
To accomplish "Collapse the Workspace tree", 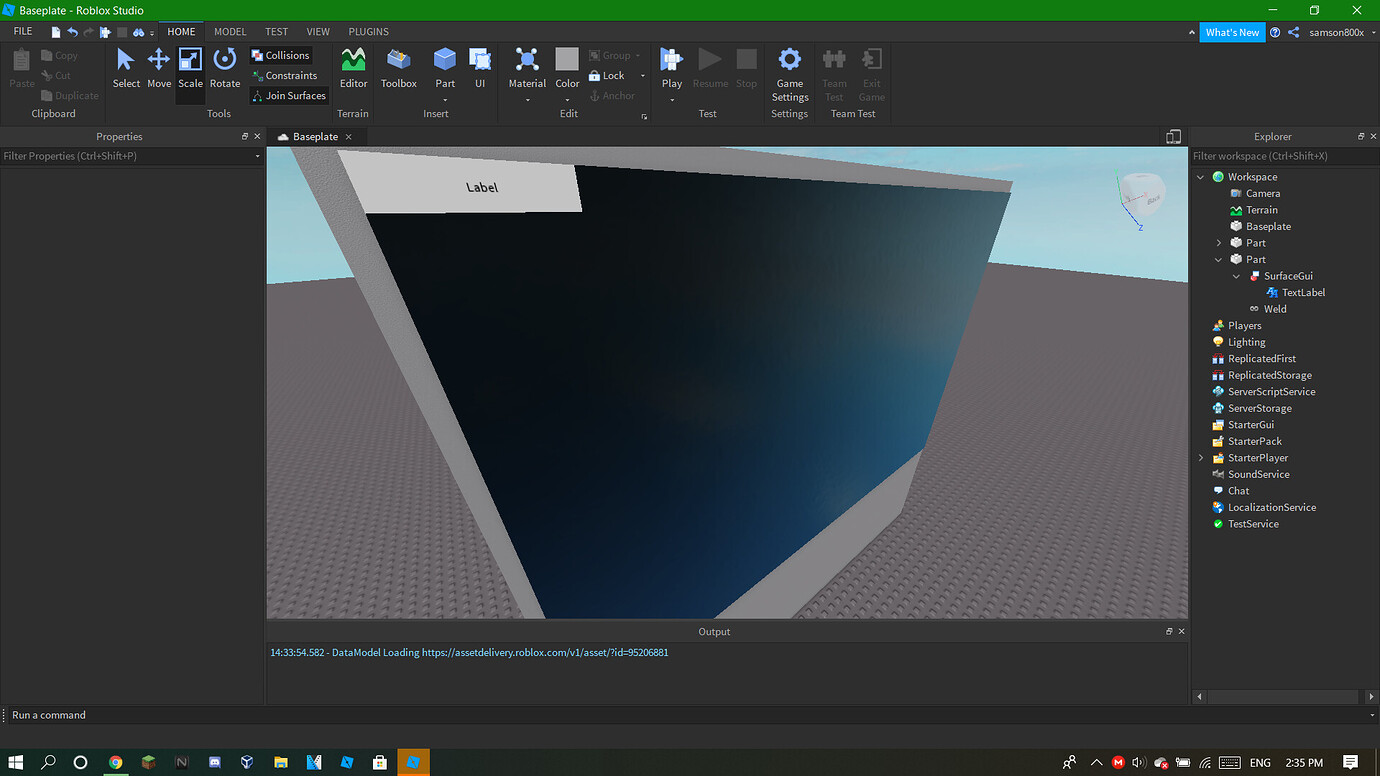I will coord(1200,176).
